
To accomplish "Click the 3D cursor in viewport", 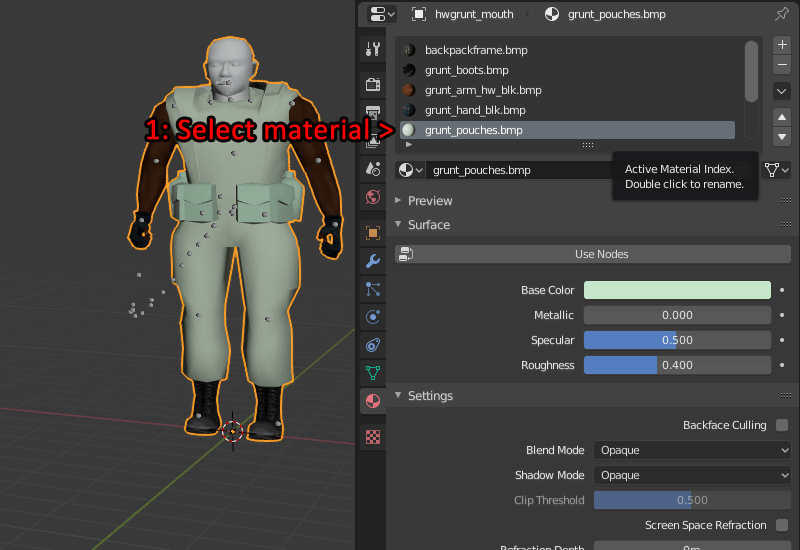I will pos(233,431).
